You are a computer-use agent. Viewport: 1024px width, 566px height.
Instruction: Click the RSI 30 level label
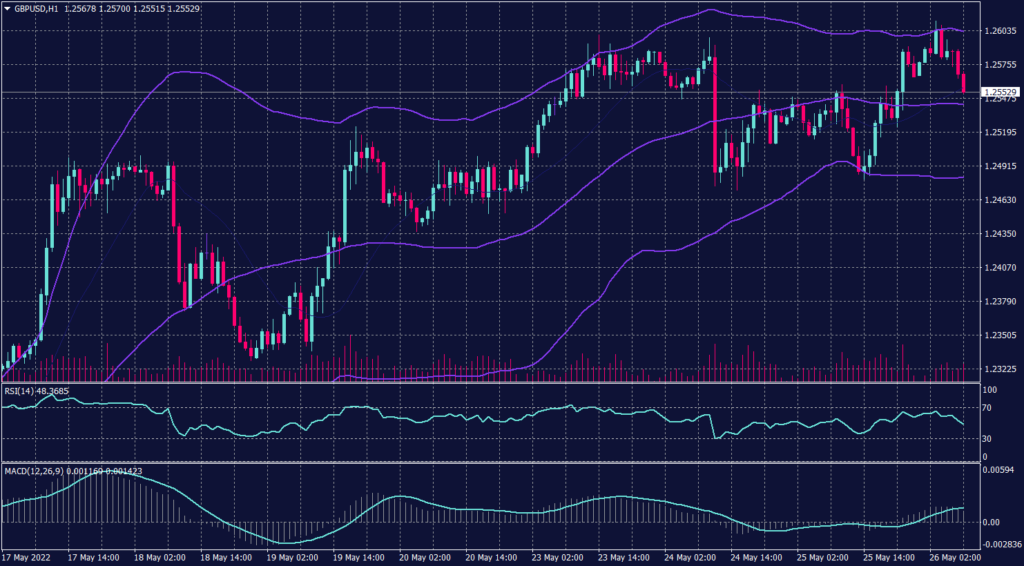(986, 439)
